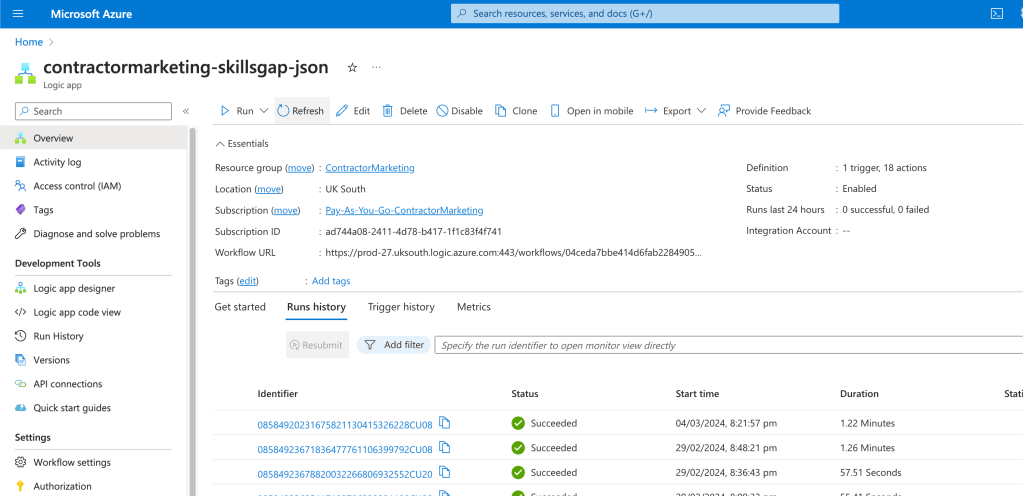Click Provide Feedback in toolbar

pos(764,111)
